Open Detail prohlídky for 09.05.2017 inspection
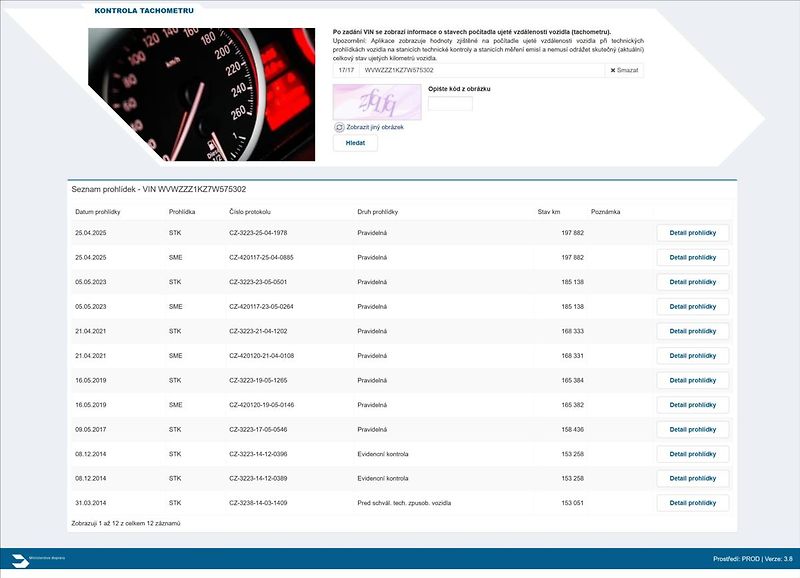 coord(692,430)
